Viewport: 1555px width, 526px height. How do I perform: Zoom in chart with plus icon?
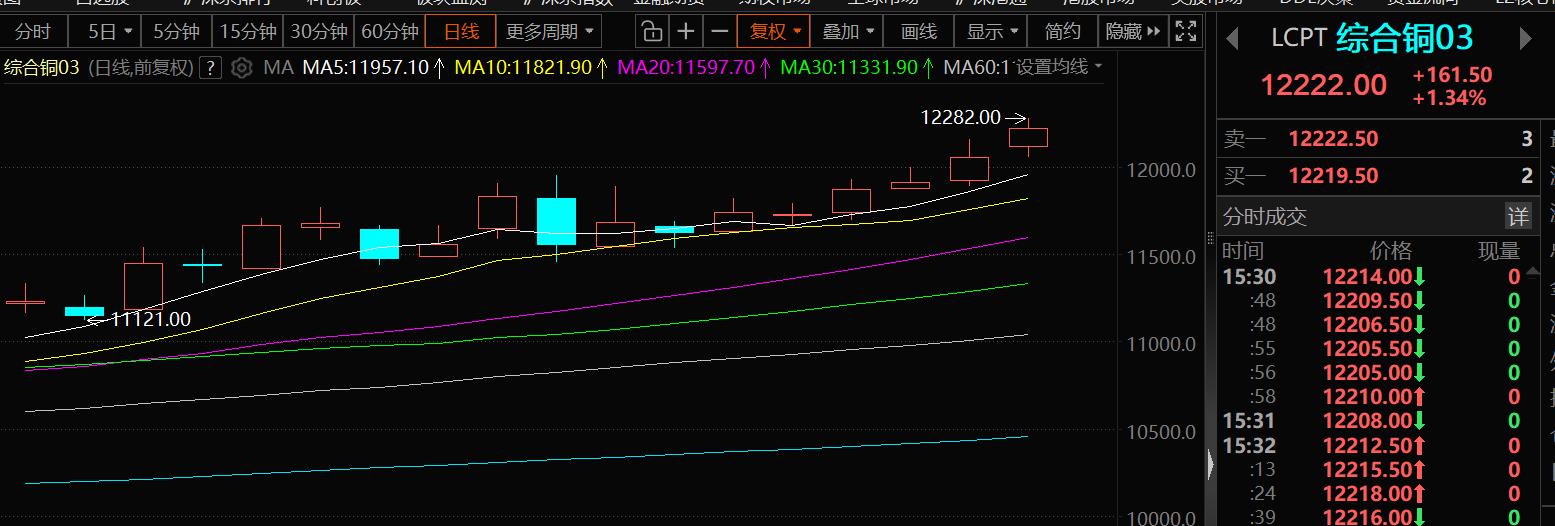tap(685, 32)
